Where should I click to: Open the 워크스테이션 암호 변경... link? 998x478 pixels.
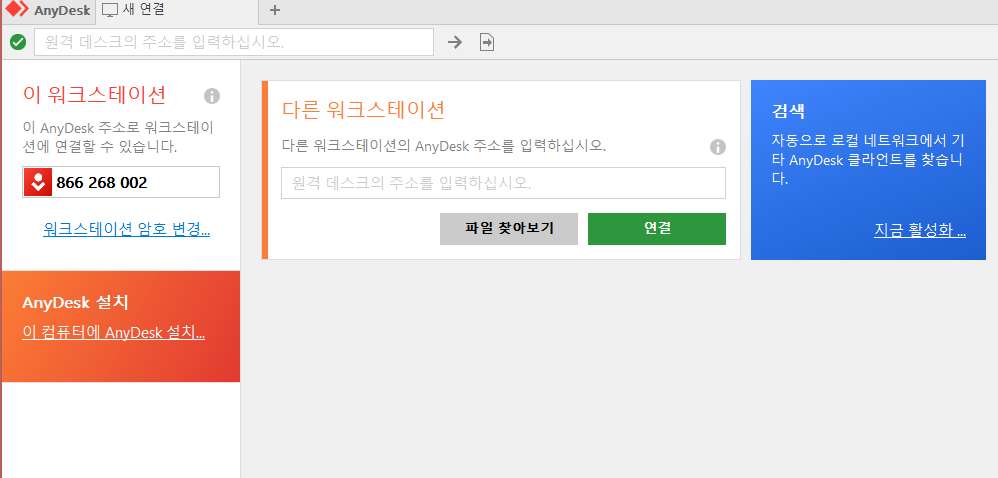[x=127, y=229]
